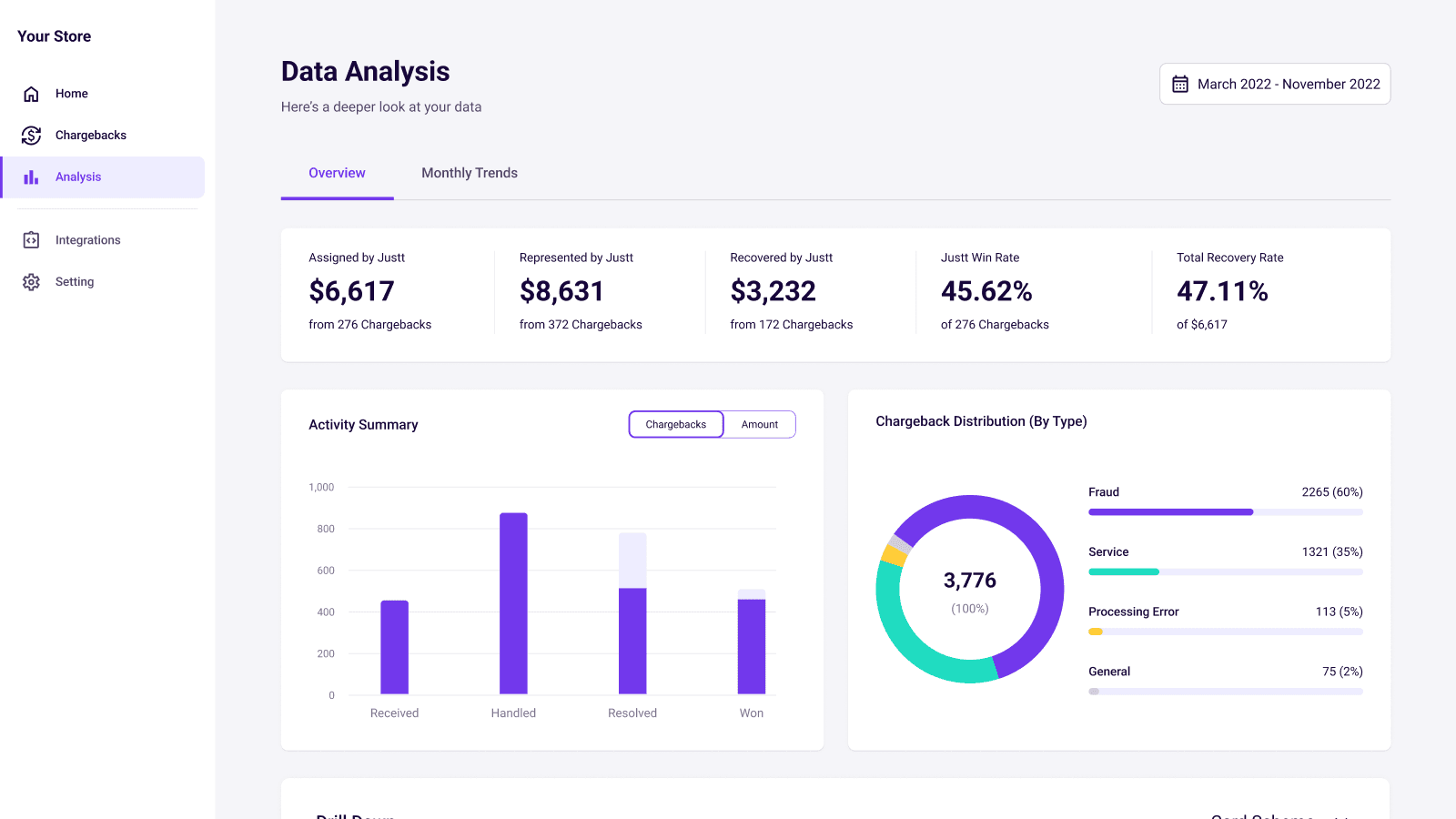Click the Chargebacks dollar-cycle icon

(31, 136)
